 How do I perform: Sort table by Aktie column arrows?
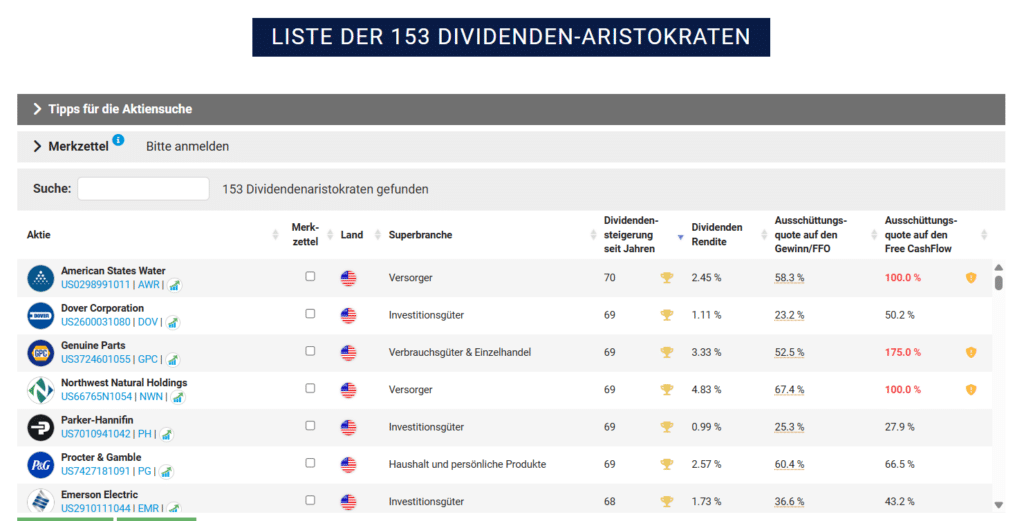click(275, 234)
